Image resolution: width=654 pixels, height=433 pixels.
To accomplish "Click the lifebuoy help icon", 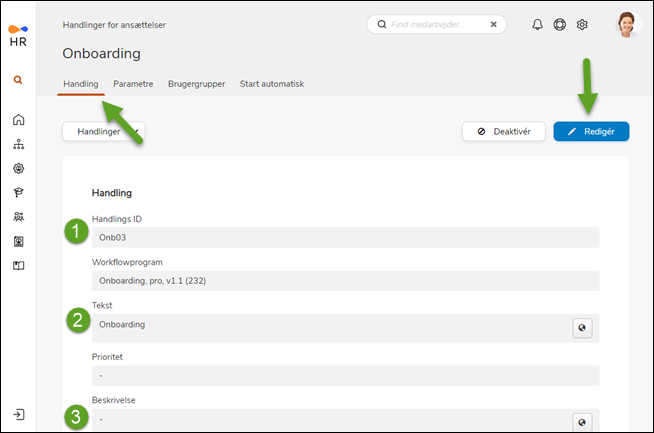I will (559, 25).
